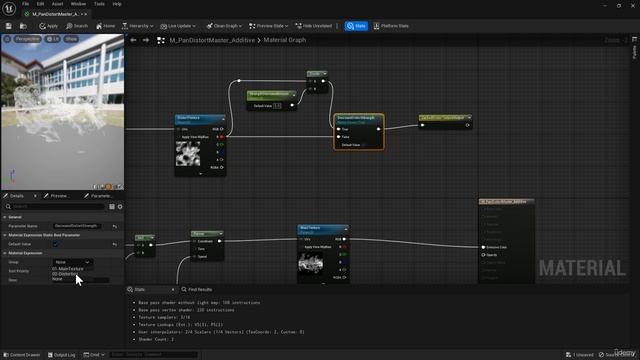The height and width of the screenshot is (360, 640).
Task: Open Details panel settings gear
Action: (x=120, y=207)
